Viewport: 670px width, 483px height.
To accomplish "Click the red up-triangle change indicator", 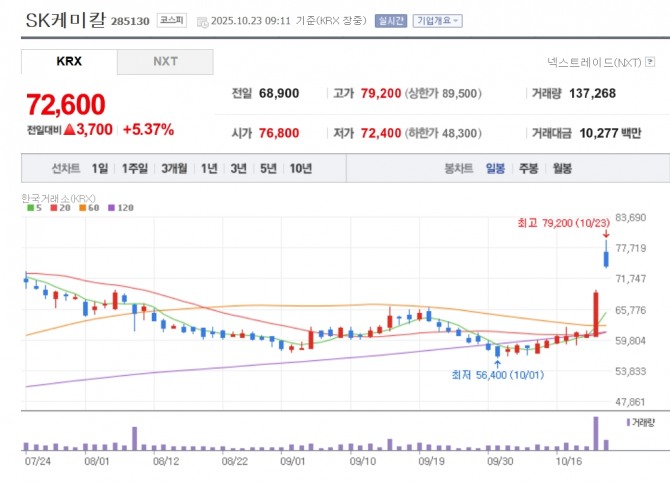I will click(x=69, y=130).
